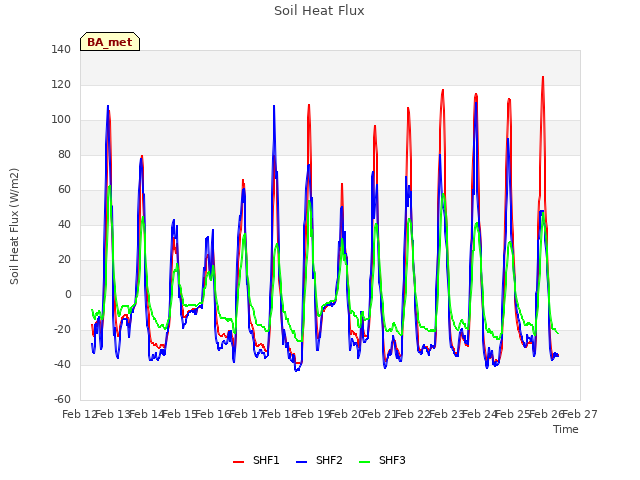
Task: Click the blue SHF2 legend line marker
Action: pyautogui.click(x=301, y=462)
